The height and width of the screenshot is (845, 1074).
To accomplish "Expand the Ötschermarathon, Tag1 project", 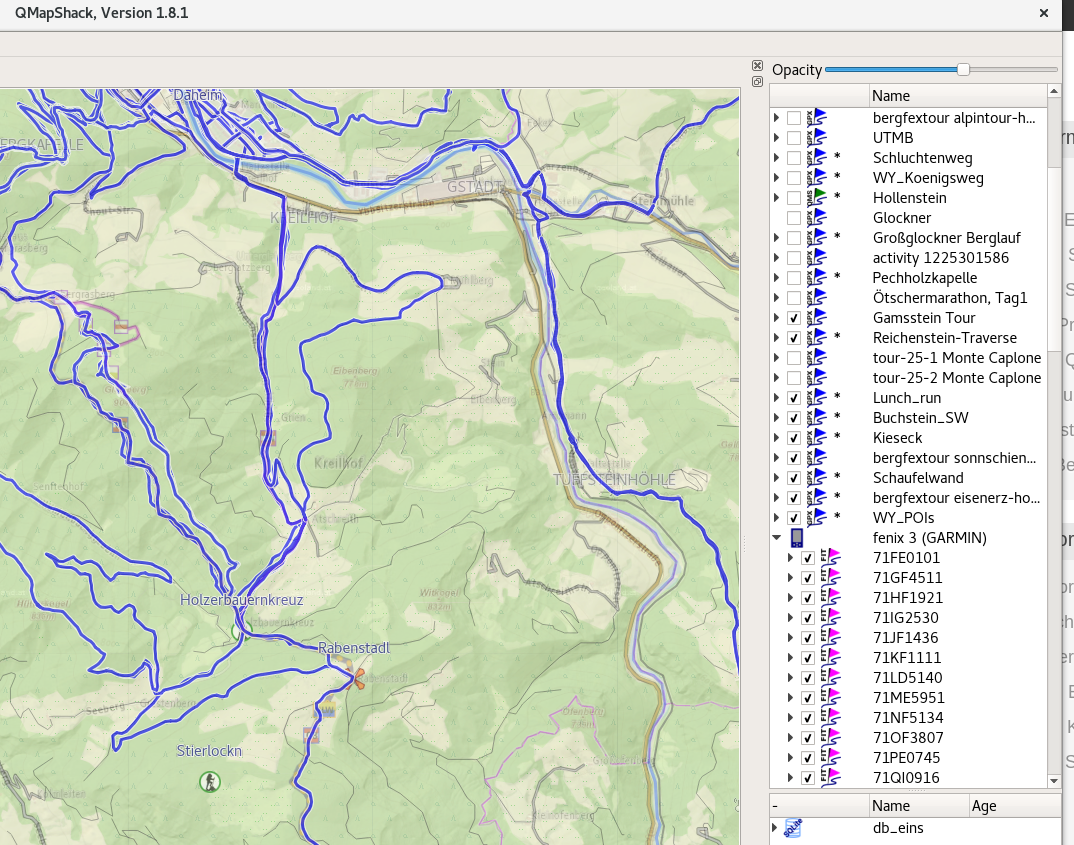I will pos(776,298).
